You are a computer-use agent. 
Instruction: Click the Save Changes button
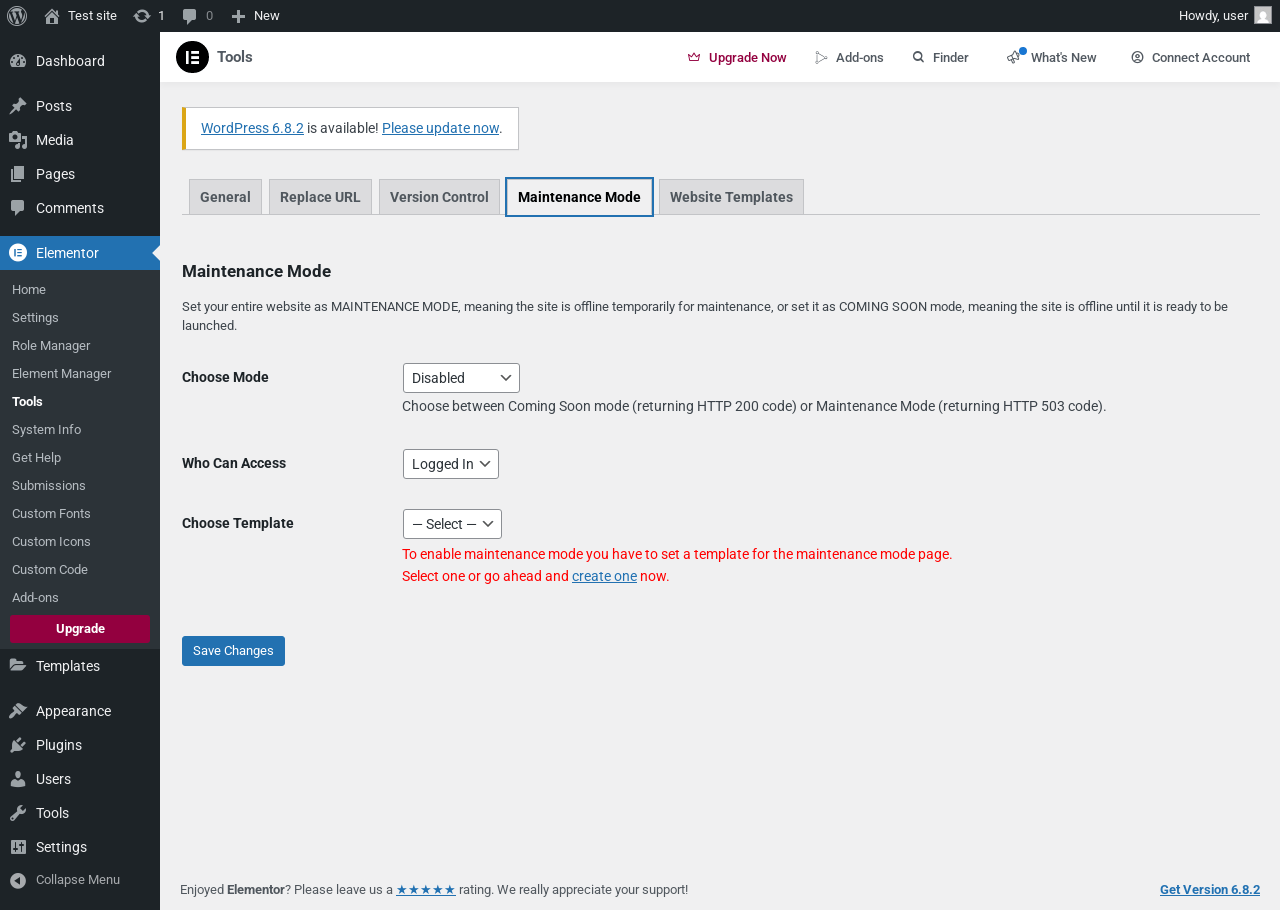pos(233,651)
